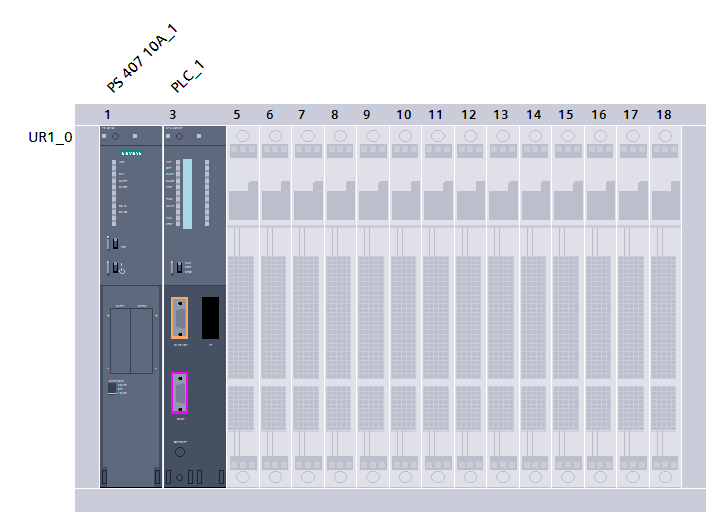
Task: Select empty rack slot 14
Action: coord(535,307)
